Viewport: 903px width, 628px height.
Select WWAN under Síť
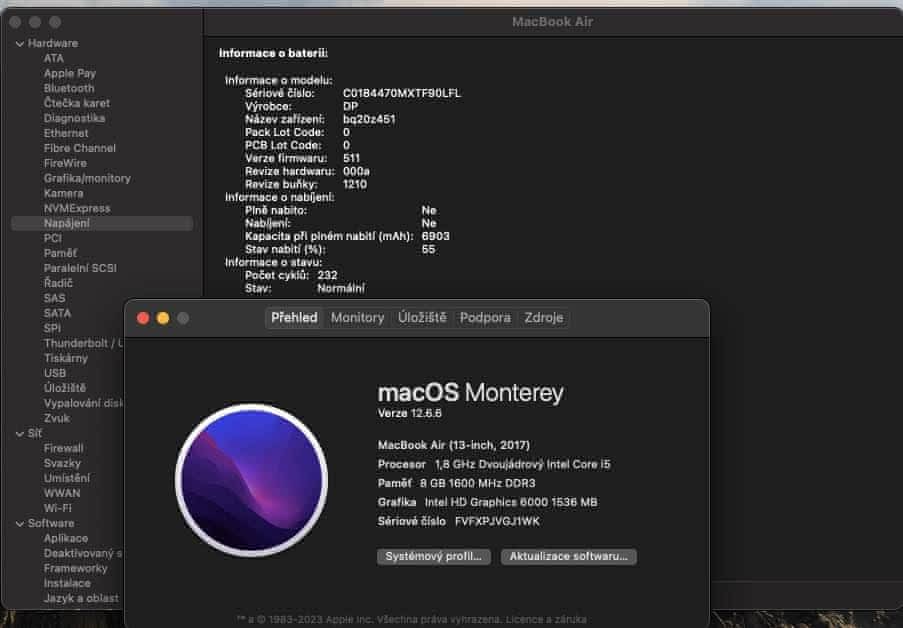[x=62, y=493]
